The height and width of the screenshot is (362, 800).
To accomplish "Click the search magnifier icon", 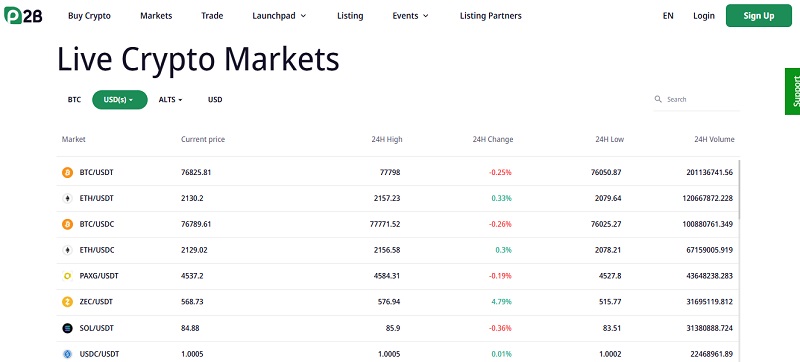I will (658, 99).
